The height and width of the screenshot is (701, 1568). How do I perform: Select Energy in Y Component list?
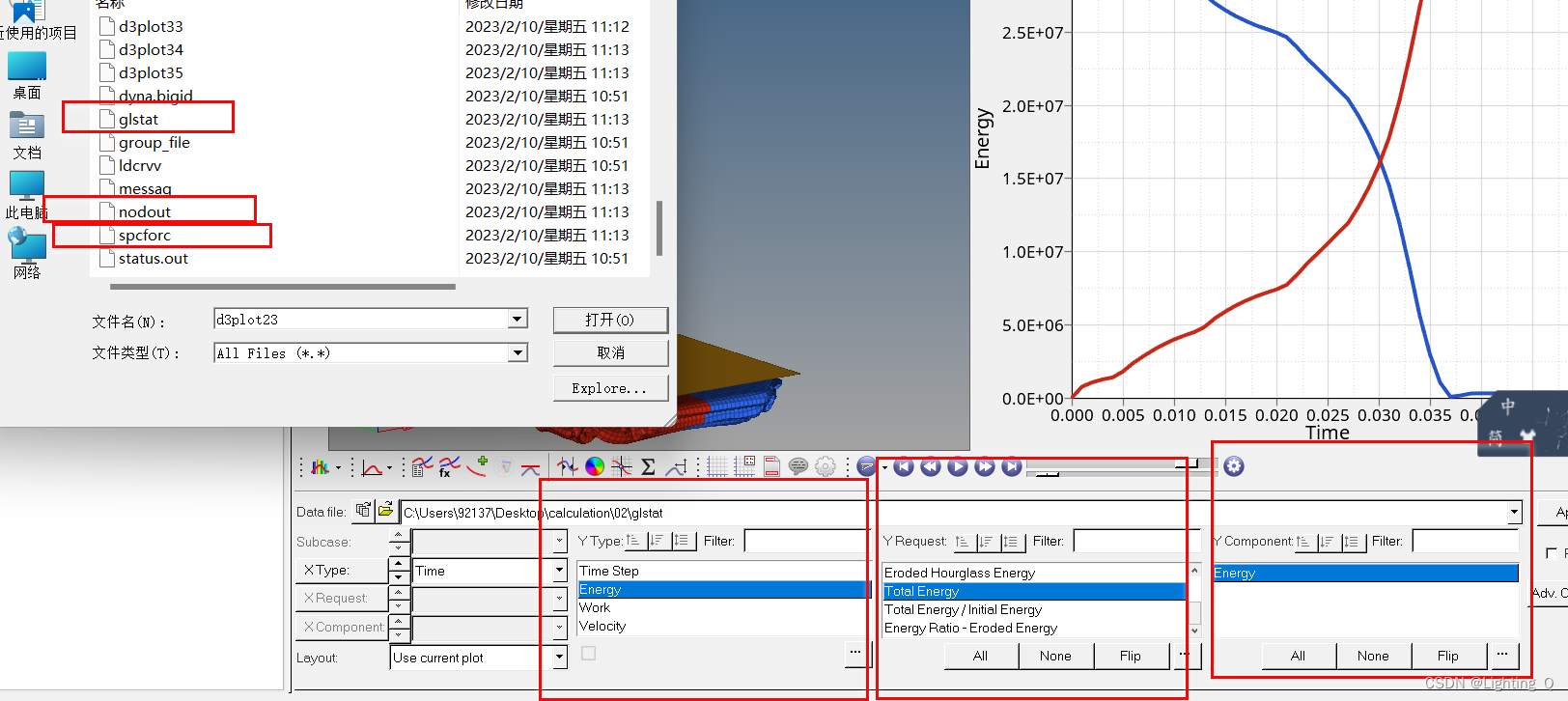click(x=1365, y=573)
